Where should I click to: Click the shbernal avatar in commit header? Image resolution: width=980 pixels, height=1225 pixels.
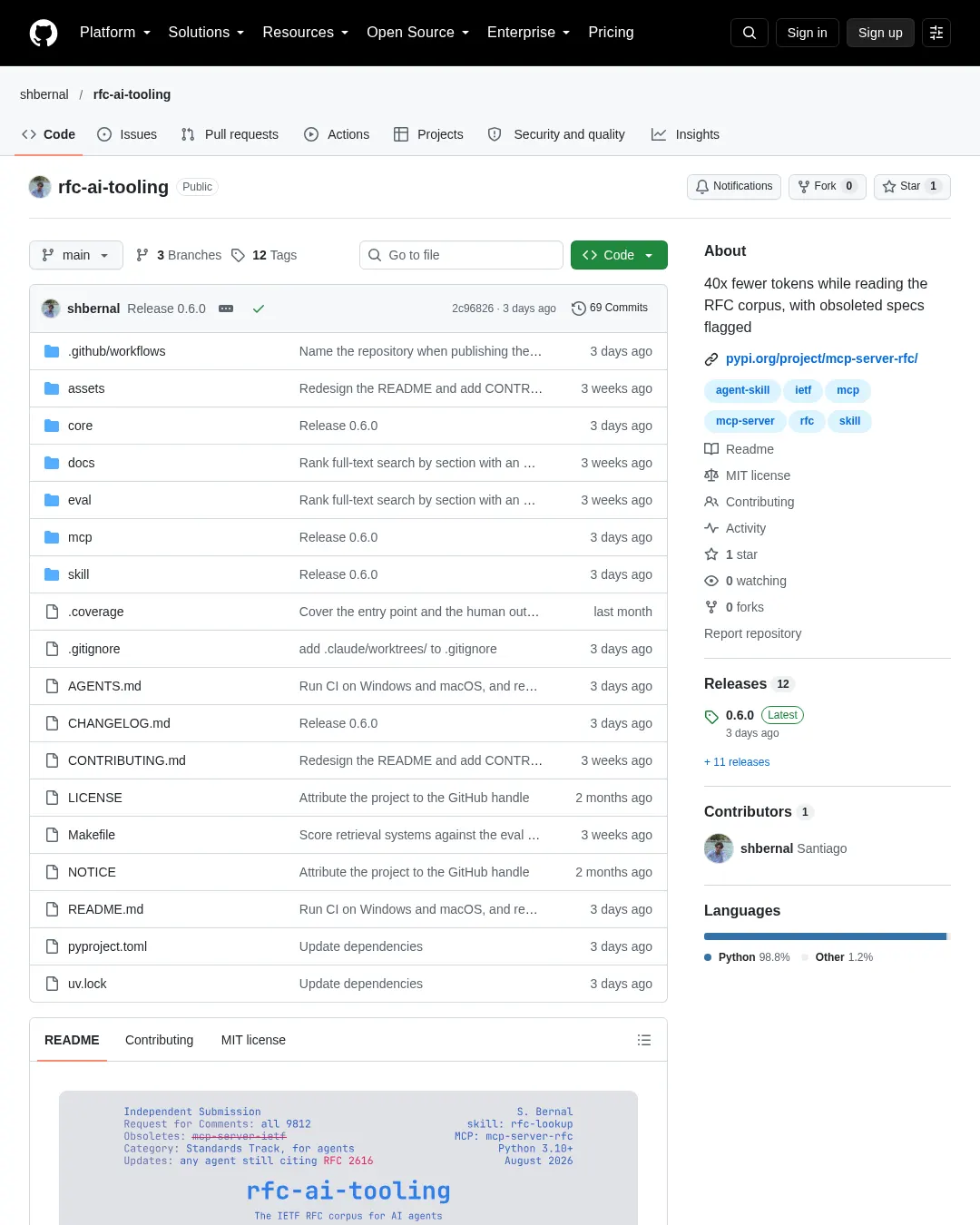(x=51, y=309)
